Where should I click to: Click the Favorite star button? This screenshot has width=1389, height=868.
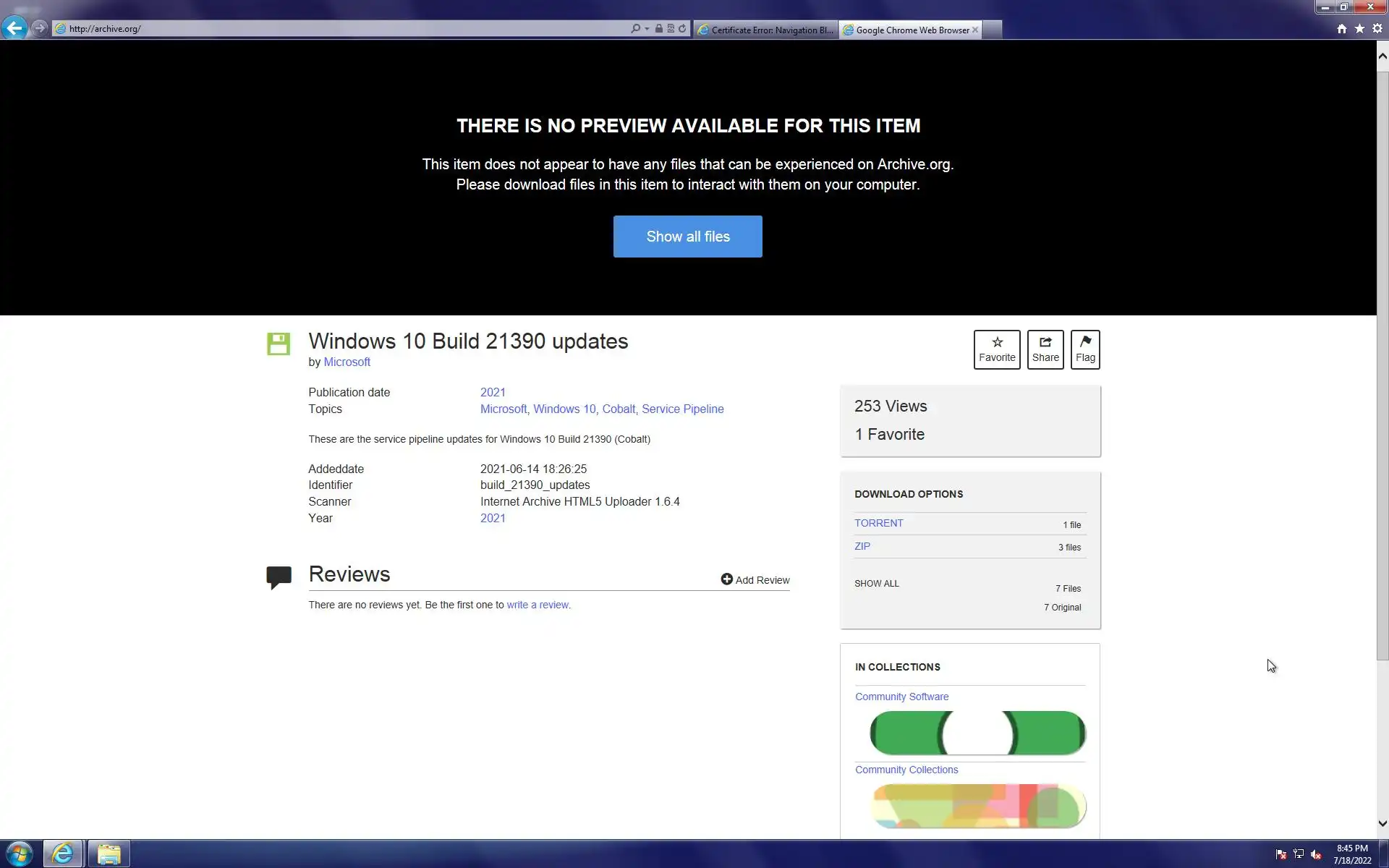tap(996, 349)
